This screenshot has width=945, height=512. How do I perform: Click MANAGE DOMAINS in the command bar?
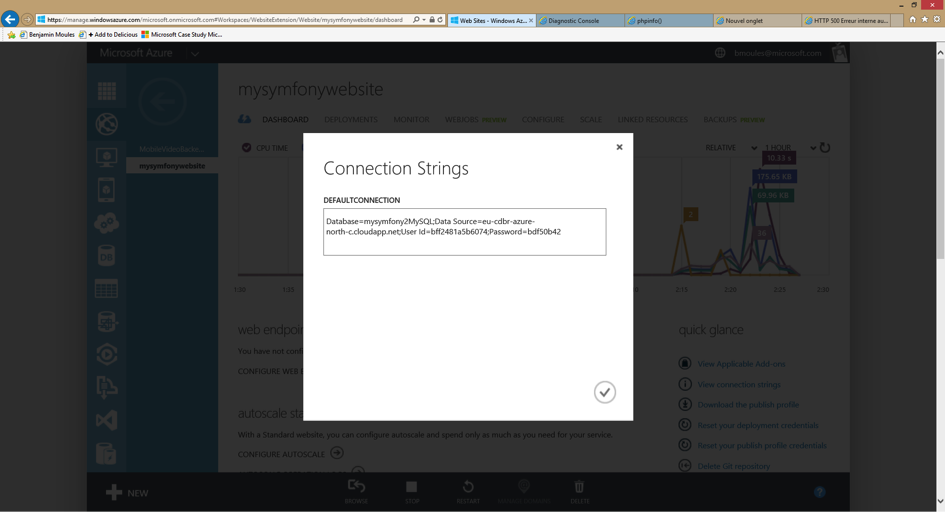click(x=524, y=491)
